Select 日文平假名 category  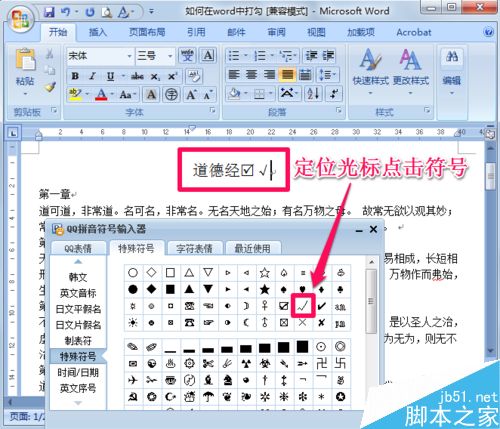coord(78,309)
